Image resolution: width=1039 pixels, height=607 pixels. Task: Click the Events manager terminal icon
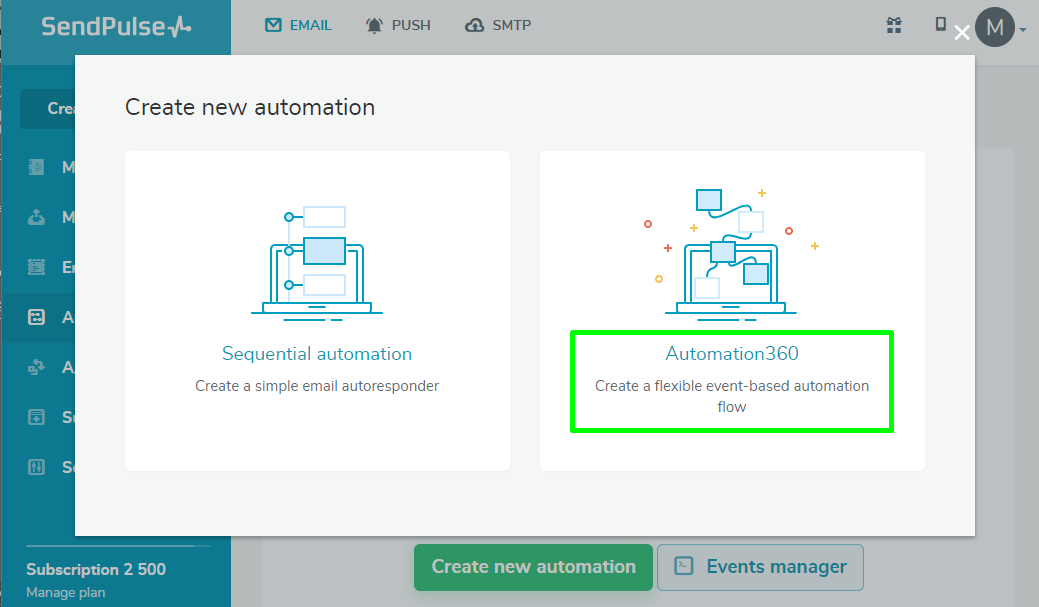coord(683,566)
